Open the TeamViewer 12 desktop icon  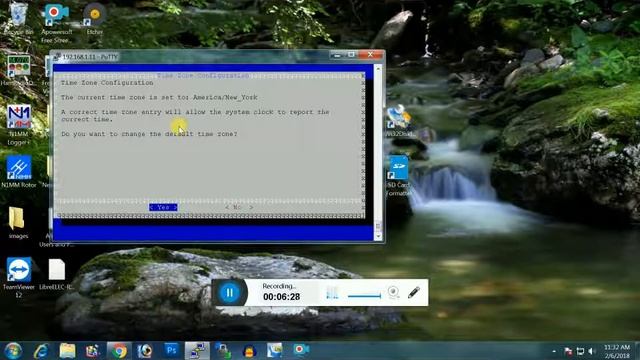pyautogui.click(x=18, y=278)
